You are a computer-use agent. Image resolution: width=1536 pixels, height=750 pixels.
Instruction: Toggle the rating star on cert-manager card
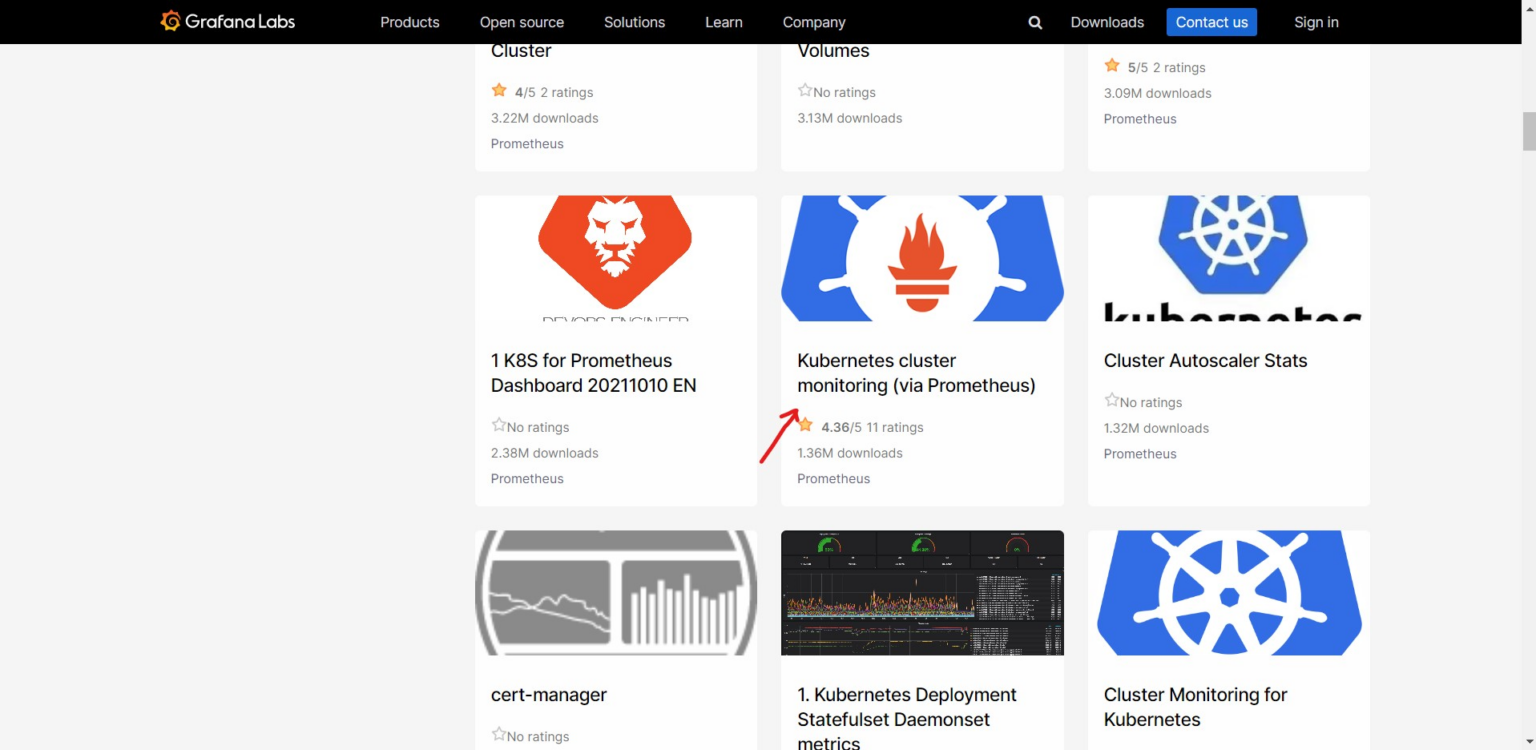pyautogui.click(x=499, y=733)
